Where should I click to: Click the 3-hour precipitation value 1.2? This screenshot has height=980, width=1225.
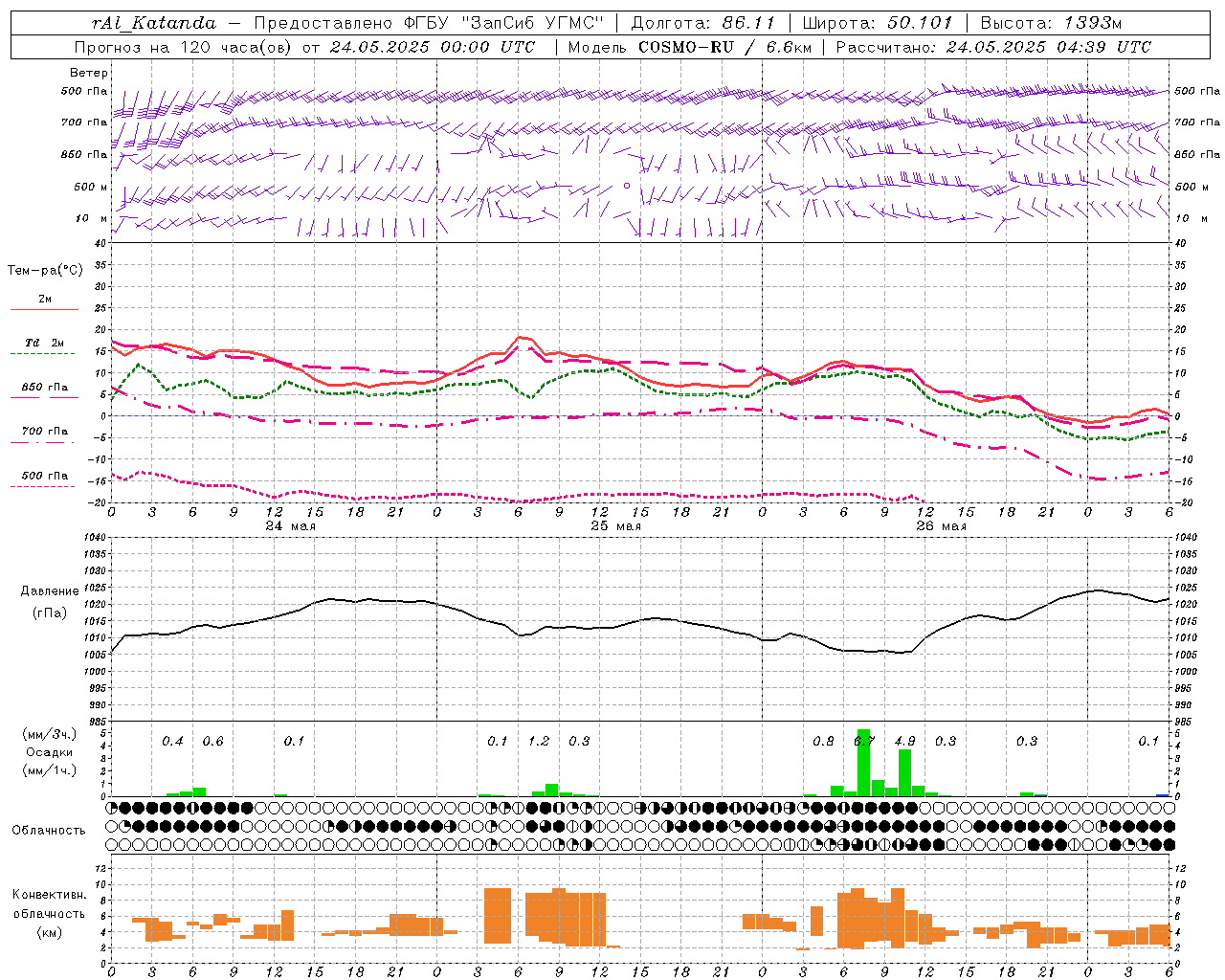[x=539, y=742]
